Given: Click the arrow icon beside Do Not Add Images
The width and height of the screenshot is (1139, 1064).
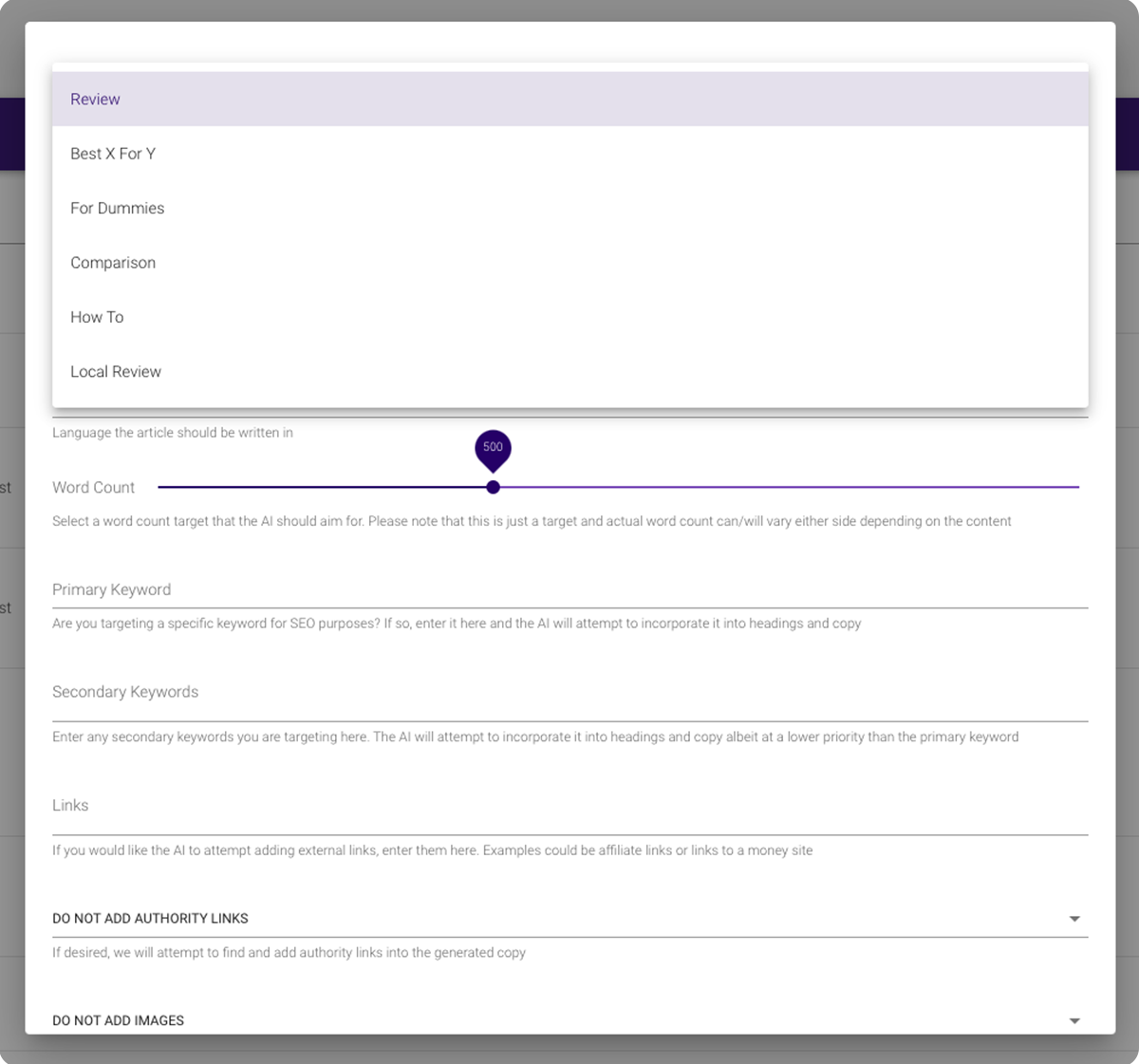Looking at the screenshot, I should pyautogui.click(x=1074, y=1021).
